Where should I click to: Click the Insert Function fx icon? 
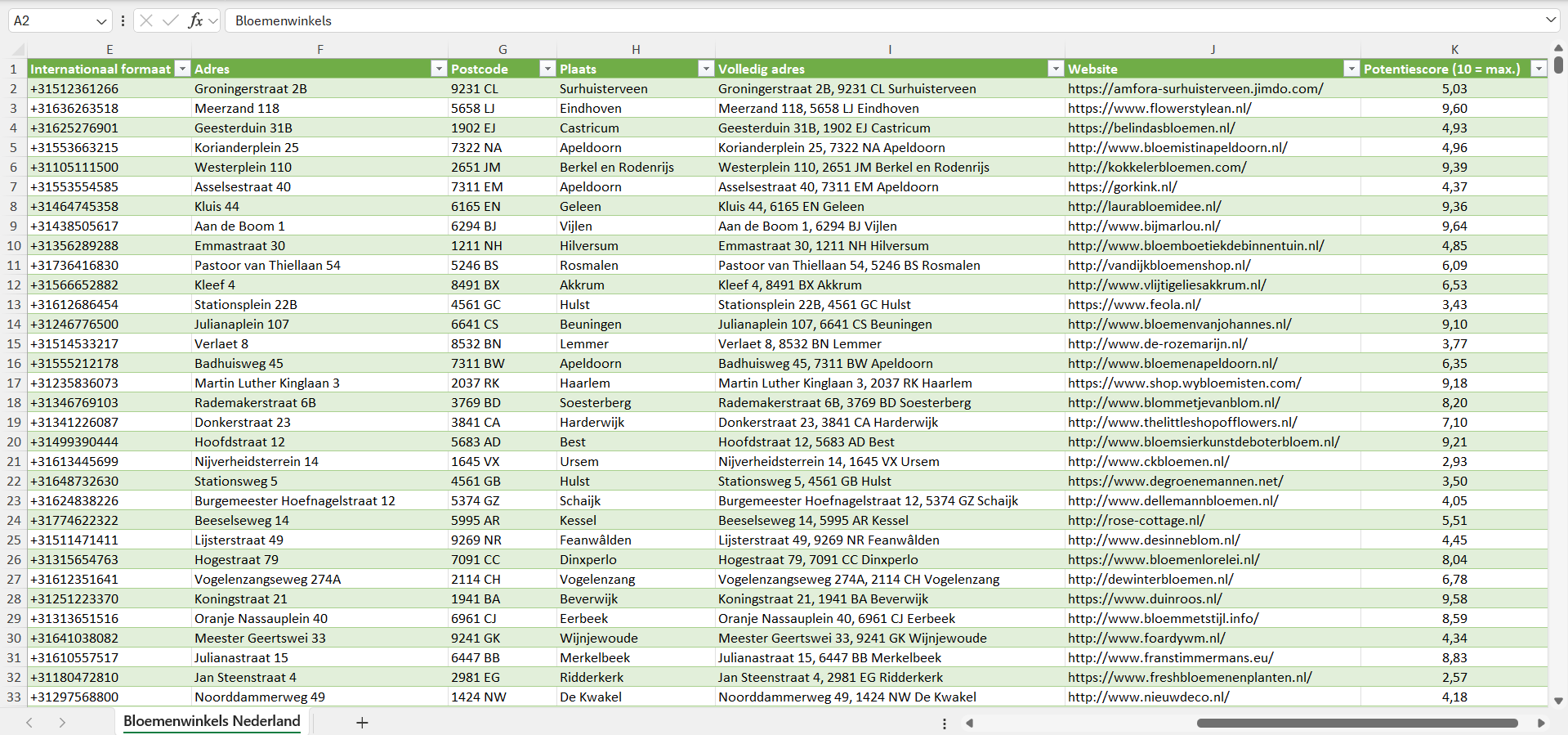coord(195,20)
